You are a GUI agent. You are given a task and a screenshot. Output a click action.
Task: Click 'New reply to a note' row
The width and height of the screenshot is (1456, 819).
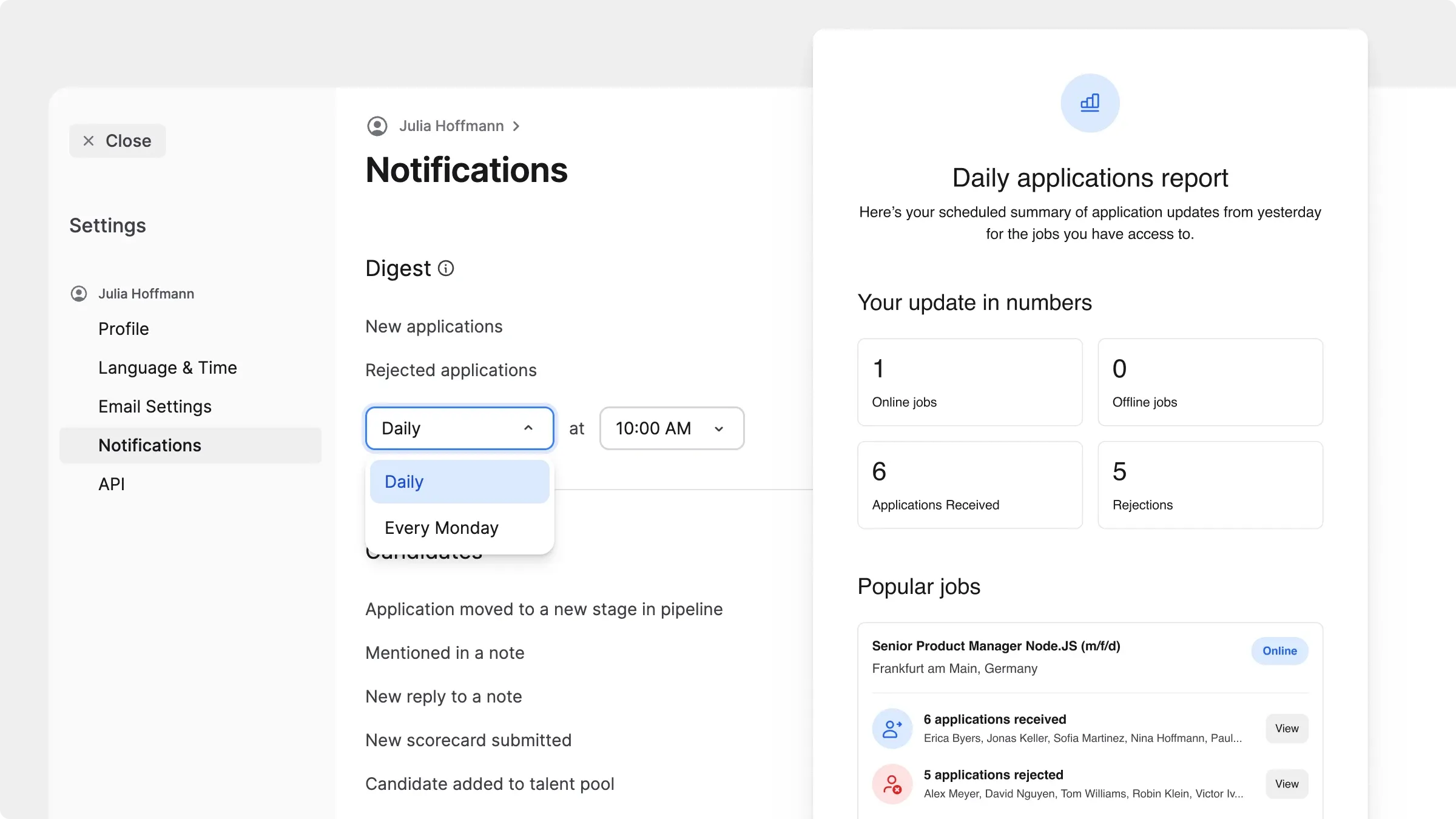click(x=443, y=696)
